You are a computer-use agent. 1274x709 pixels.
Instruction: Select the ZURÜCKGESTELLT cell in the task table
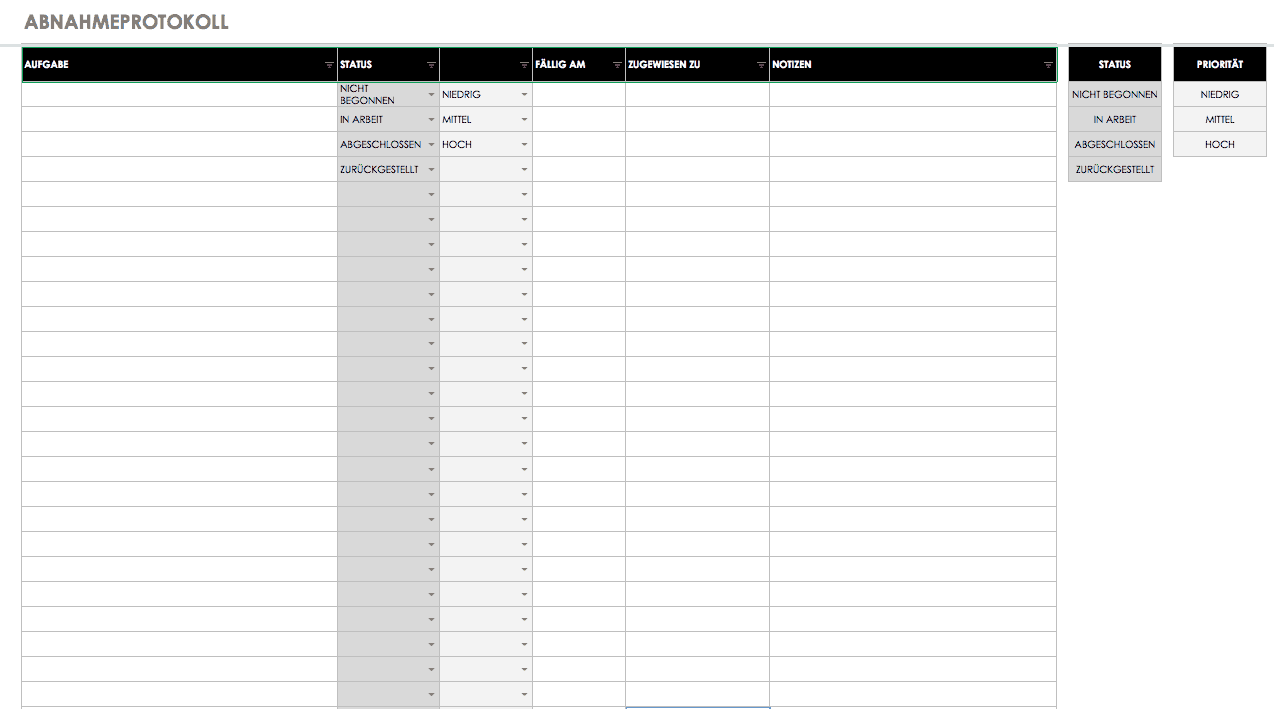click(x=389, y=170)
